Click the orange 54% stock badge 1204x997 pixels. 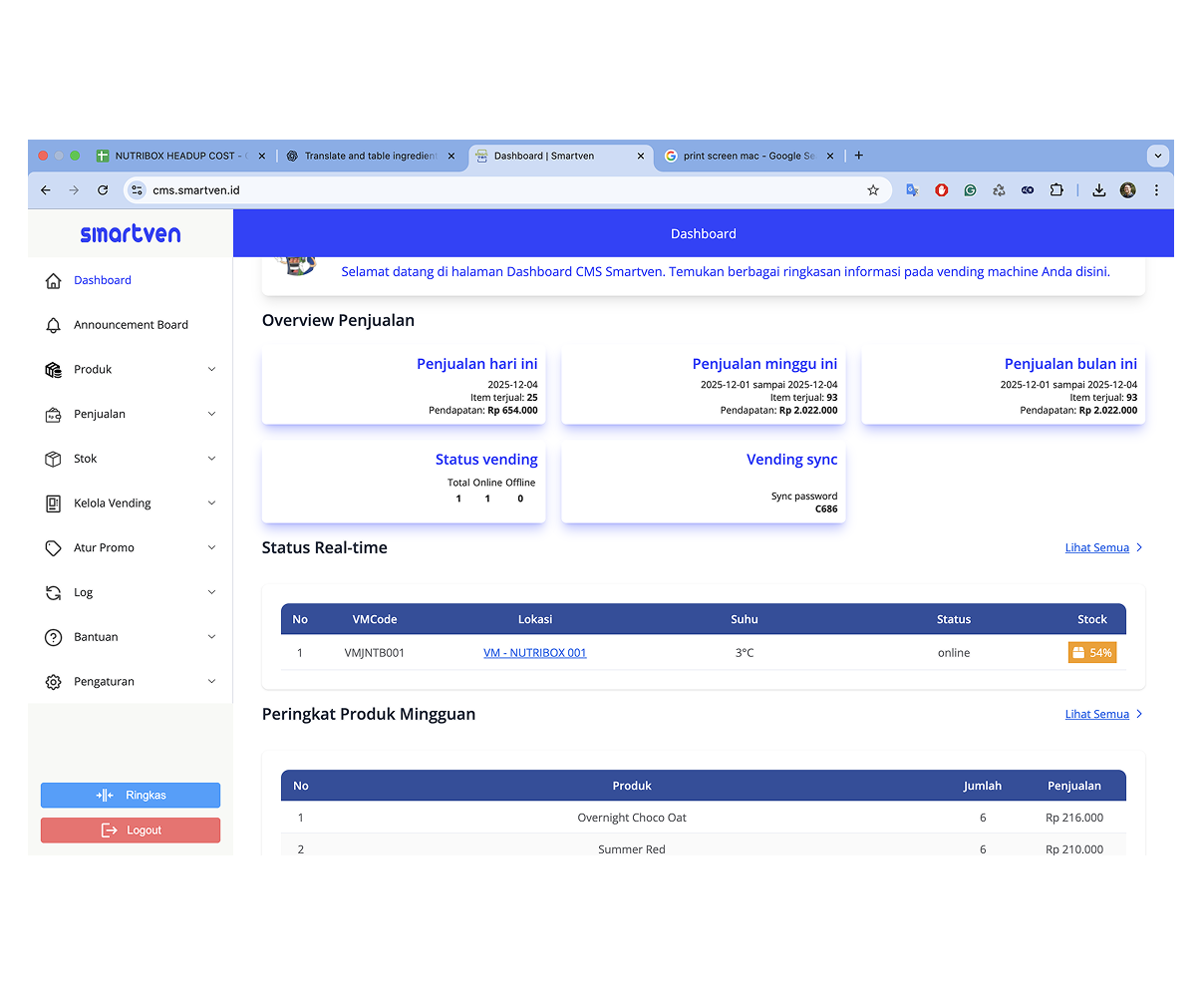pyautogui.click(x=1091, y=653)
